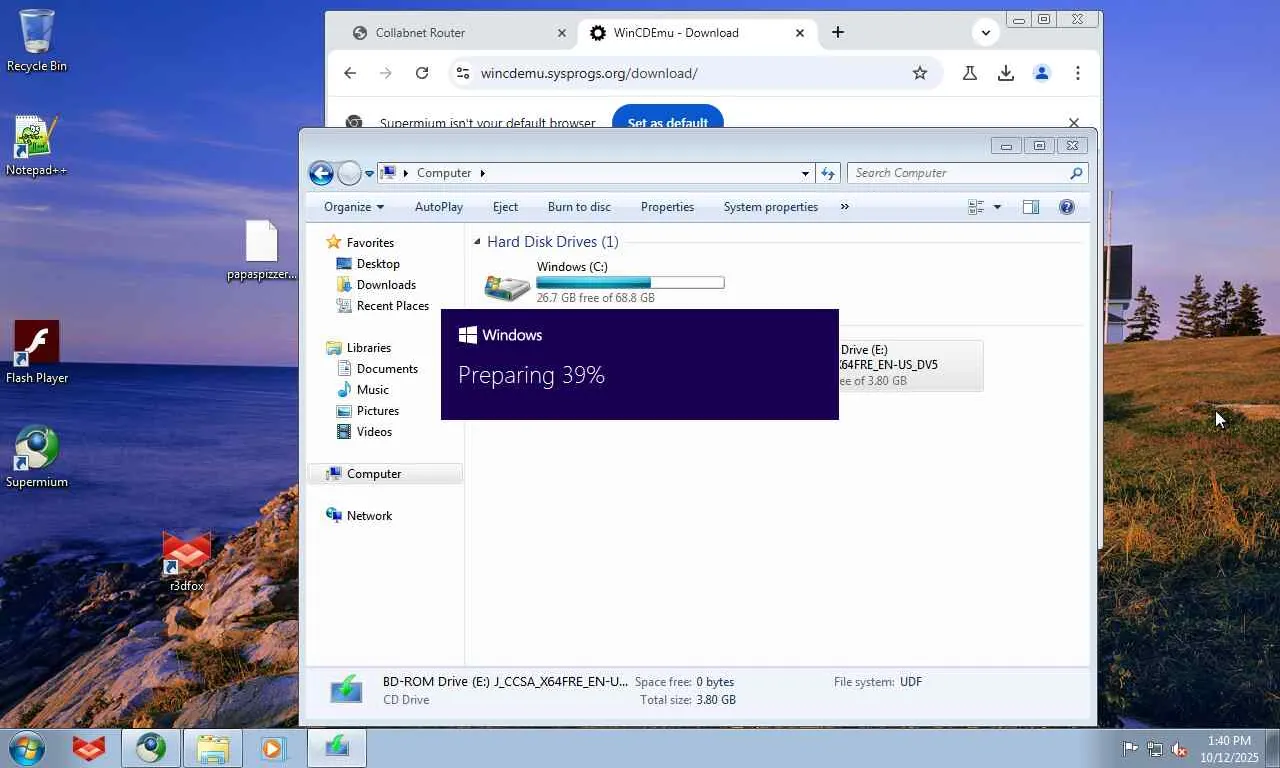Image resolution: width=1280 pixels, height=768 pixels.
Task: Open the Videos library
Action: [x=374, y=432]
